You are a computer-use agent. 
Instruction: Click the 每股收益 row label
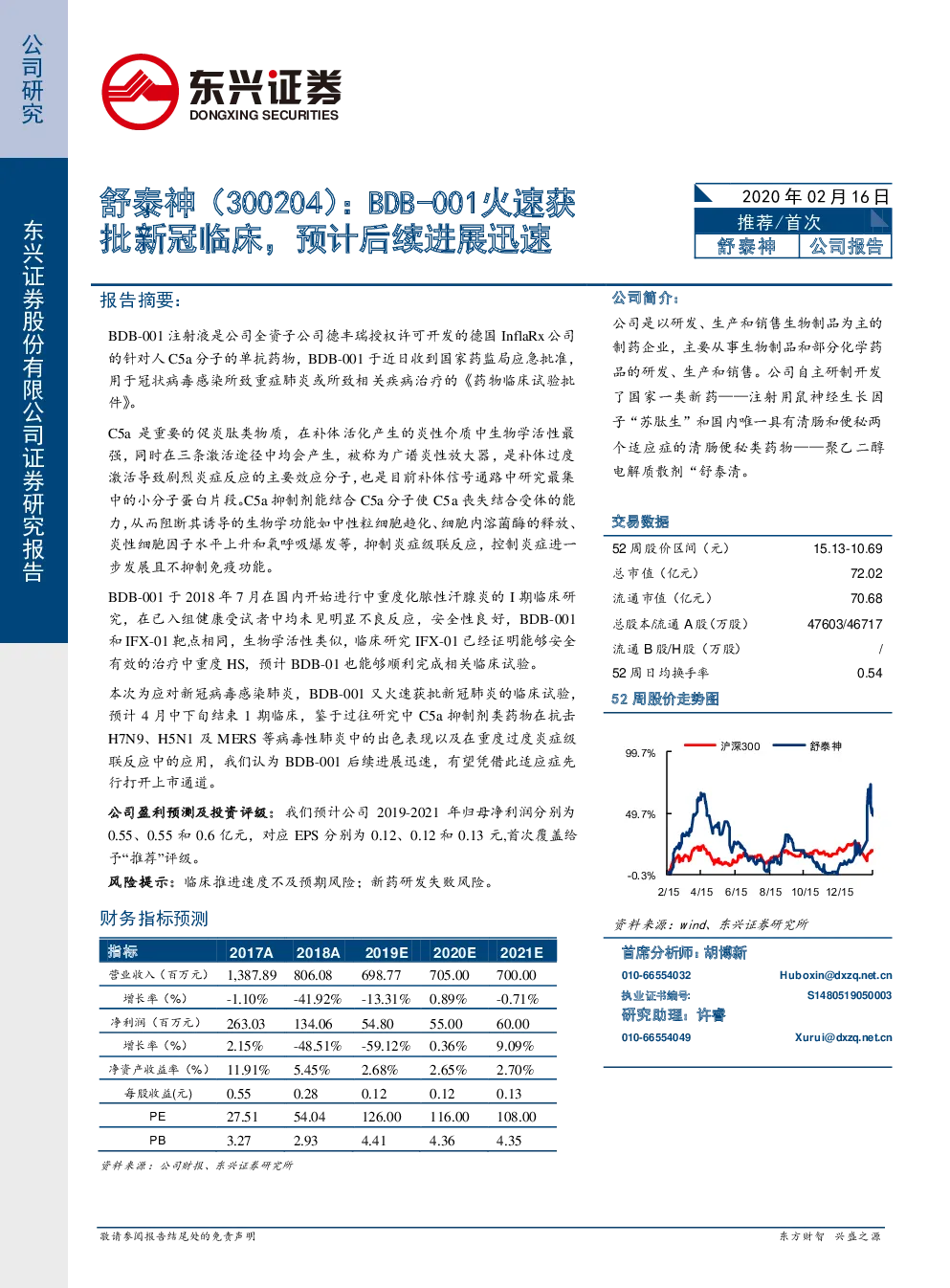pyautogui.click(x=158, y=1094)
